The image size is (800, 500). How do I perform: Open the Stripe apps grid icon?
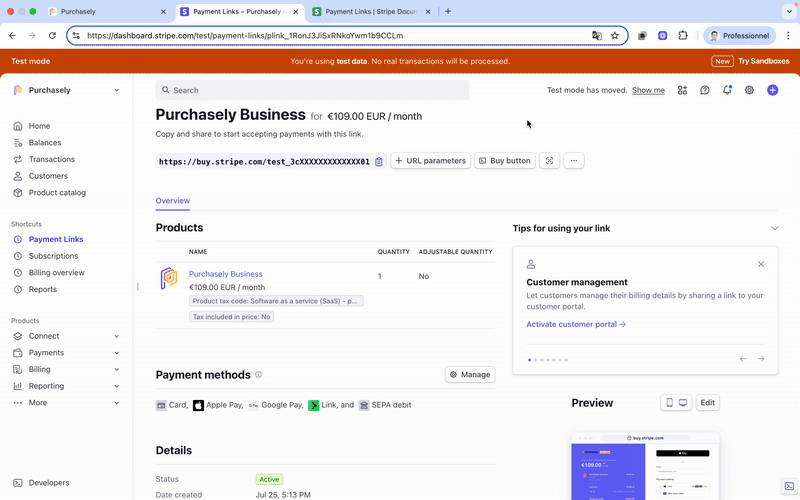682,90
